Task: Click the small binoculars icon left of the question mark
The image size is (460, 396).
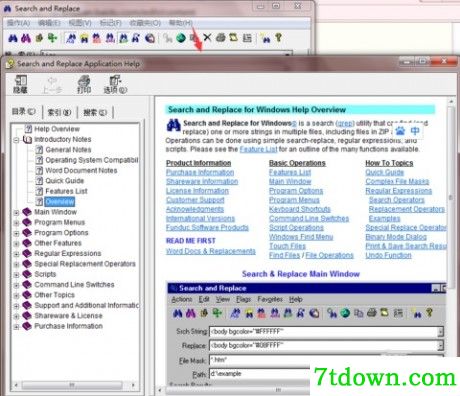Action: 266,38
